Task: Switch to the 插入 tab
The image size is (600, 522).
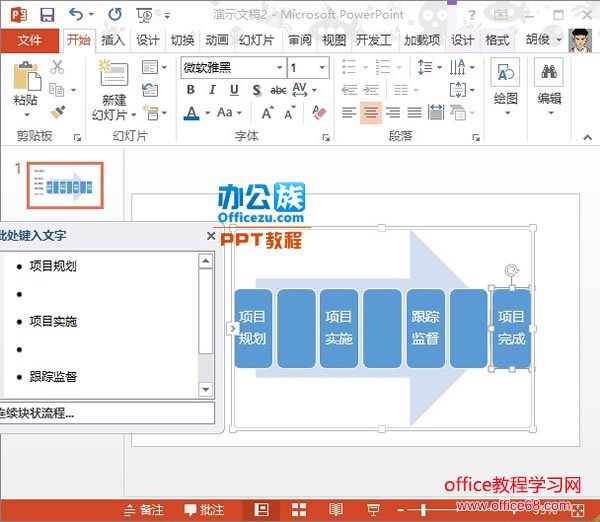Action: 113,40
